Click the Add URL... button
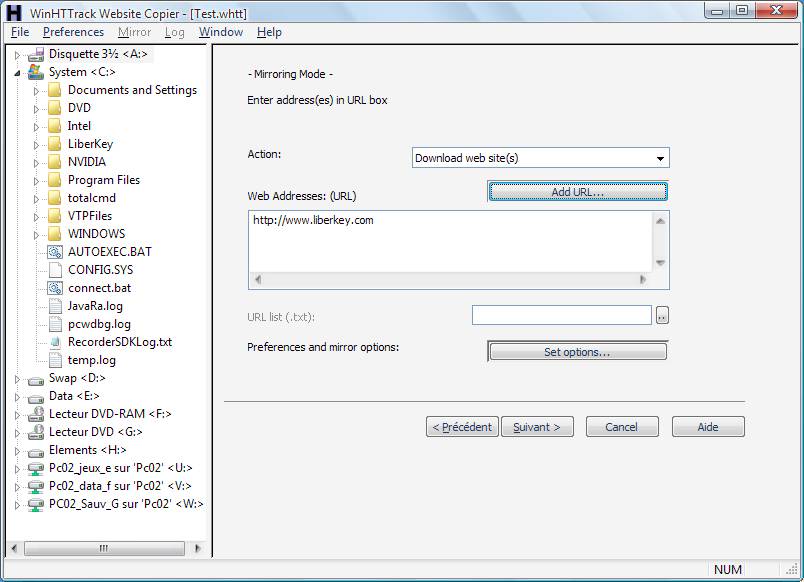The width and height of the screenshot is (804, 582). 578,192
